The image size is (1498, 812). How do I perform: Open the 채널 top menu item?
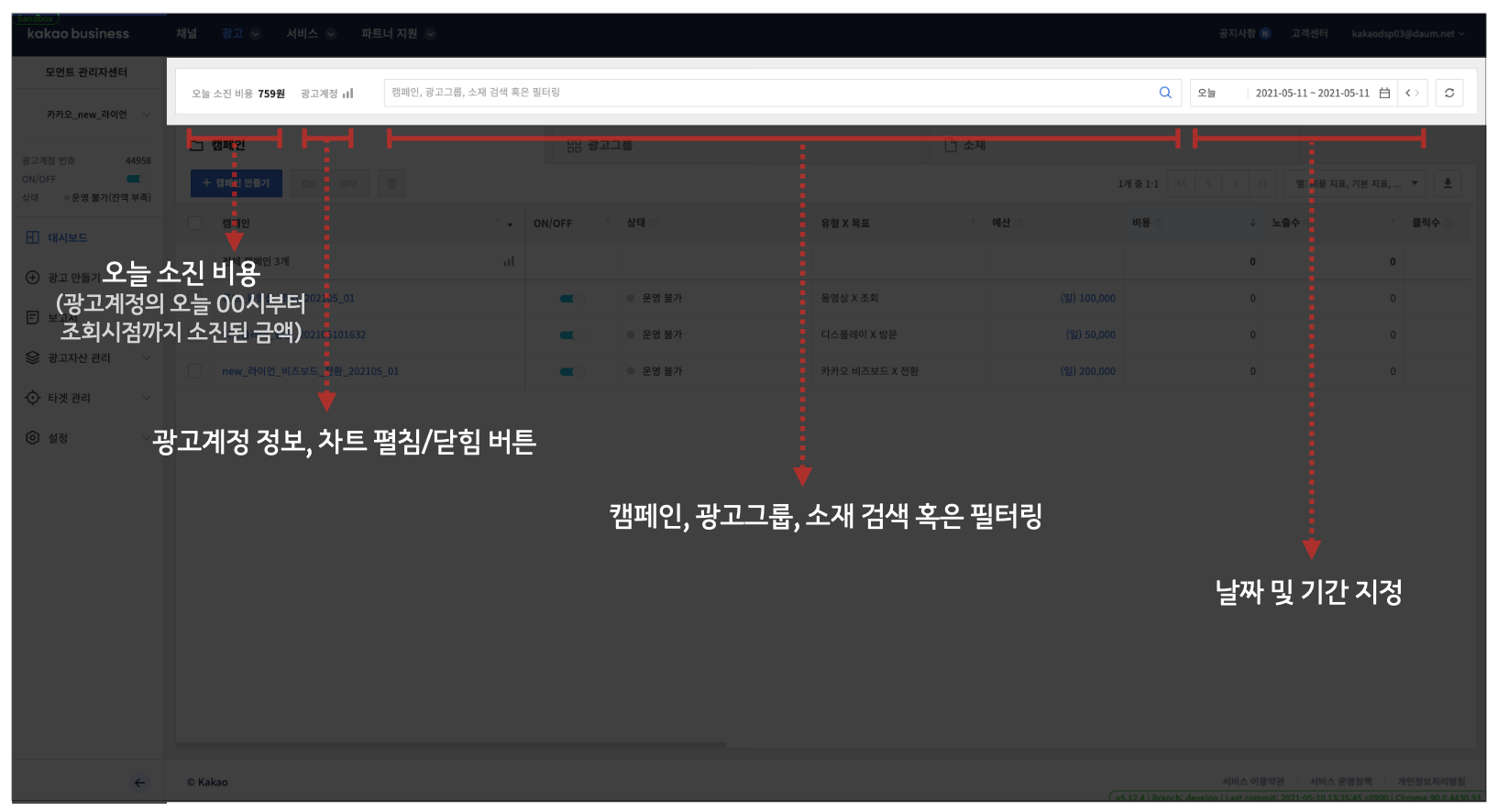point(186,34)
